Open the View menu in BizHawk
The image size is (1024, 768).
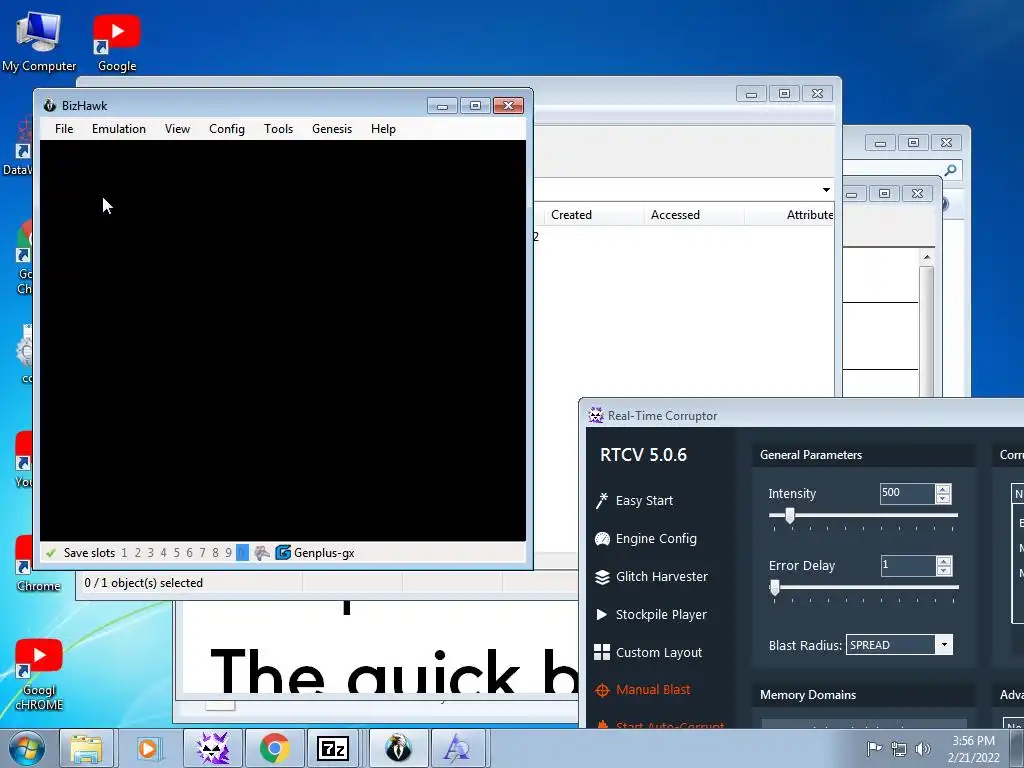click(x=177, y=129)
